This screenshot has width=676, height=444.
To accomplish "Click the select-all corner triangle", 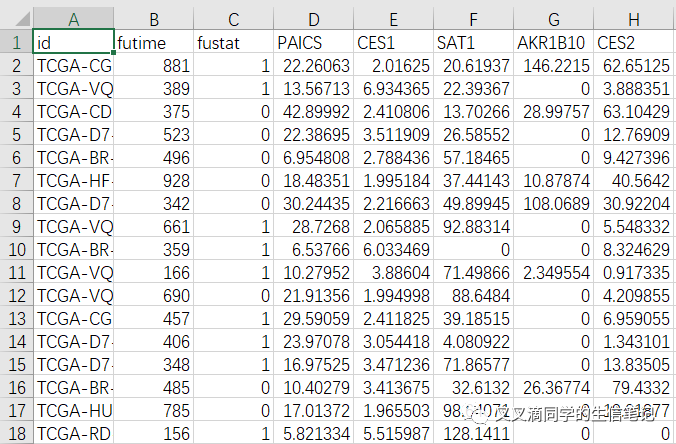I will [x=20, y=19].
